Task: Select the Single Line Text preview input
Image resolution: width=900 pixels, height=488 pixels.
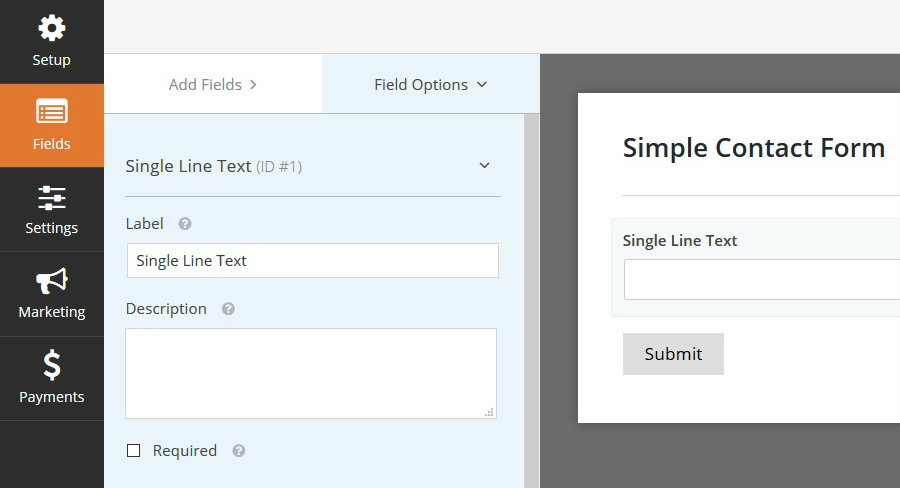Action: (762, 280)
